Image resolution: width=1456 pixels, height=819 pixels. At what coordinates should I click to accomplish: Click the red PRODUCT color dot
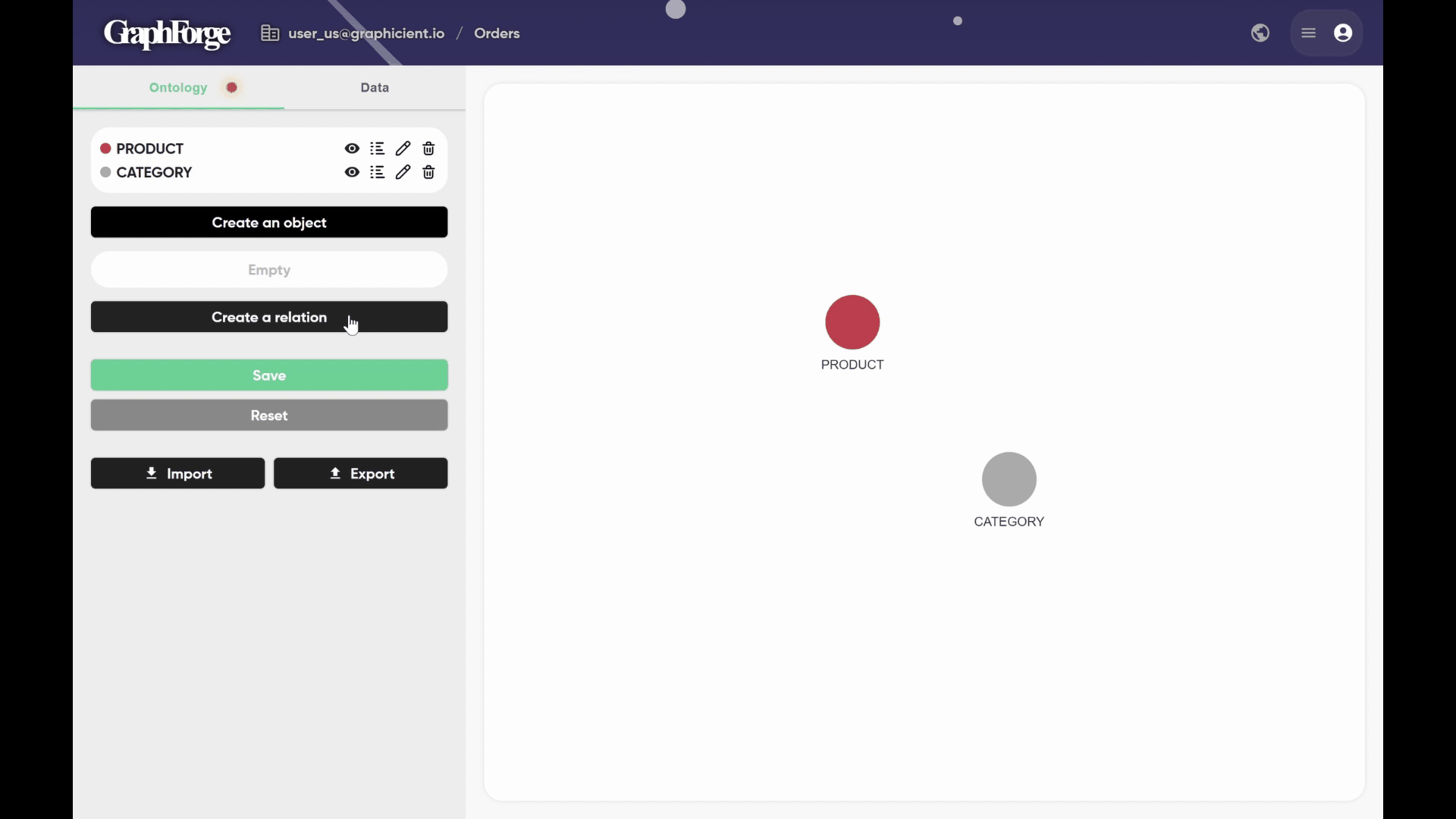tap(106, 149)
